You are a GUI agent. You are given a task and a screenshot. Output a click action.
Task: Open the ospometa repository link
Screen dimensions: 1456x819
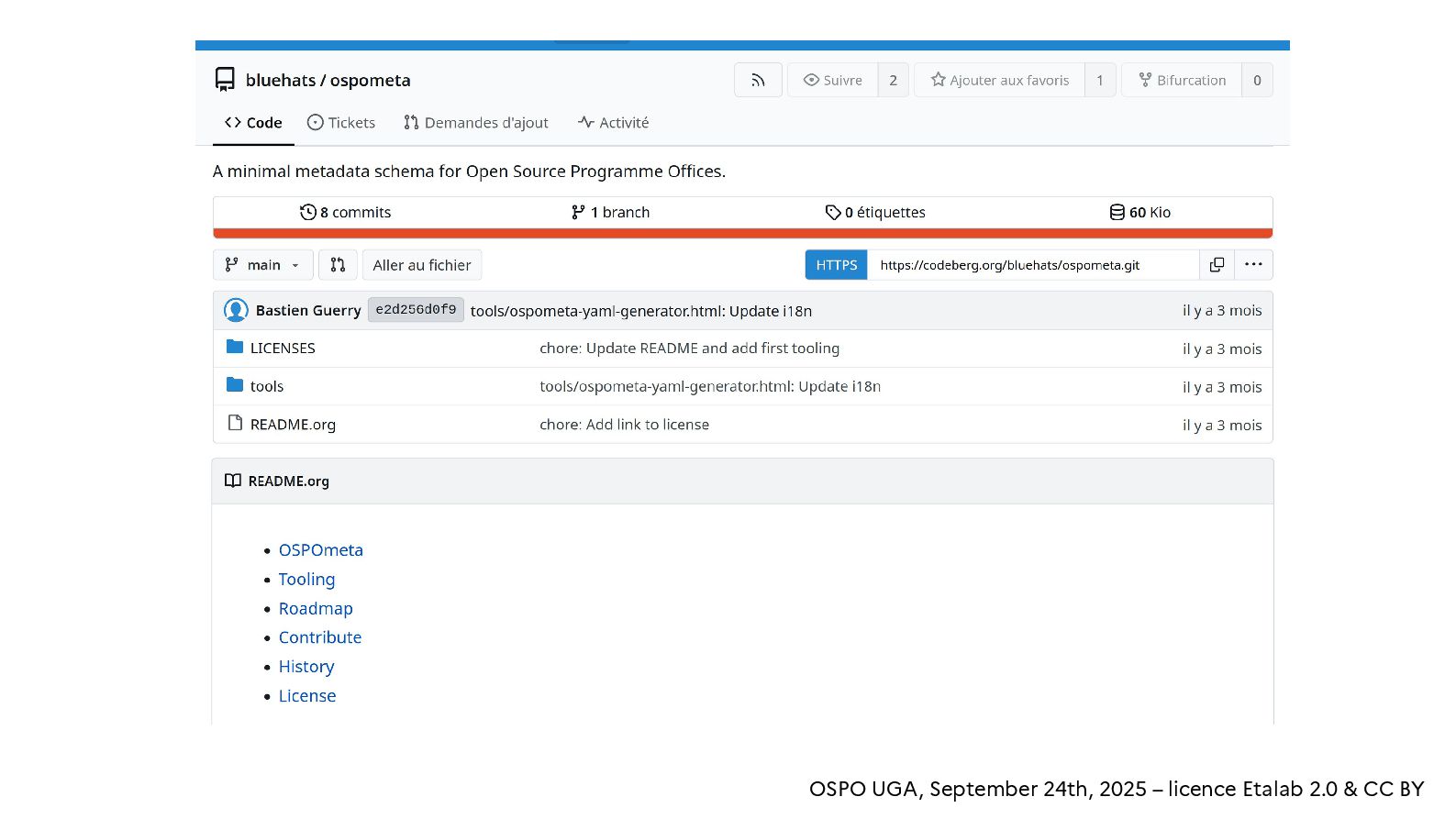click(x=370, y=81)
